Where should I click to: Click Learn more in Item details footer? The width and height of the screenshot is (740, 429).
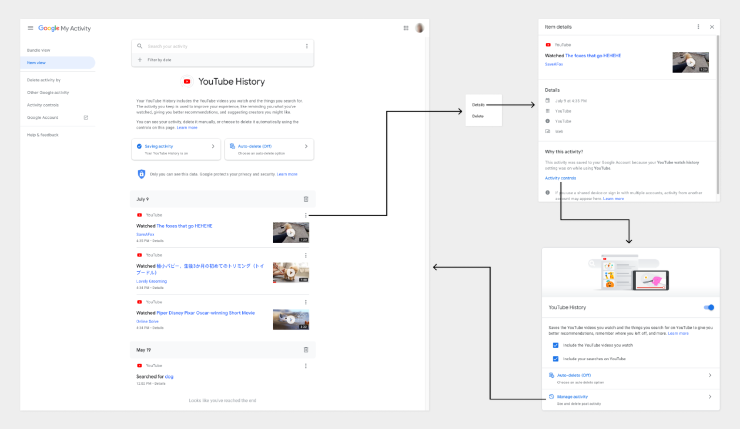(x=613, y=199)
